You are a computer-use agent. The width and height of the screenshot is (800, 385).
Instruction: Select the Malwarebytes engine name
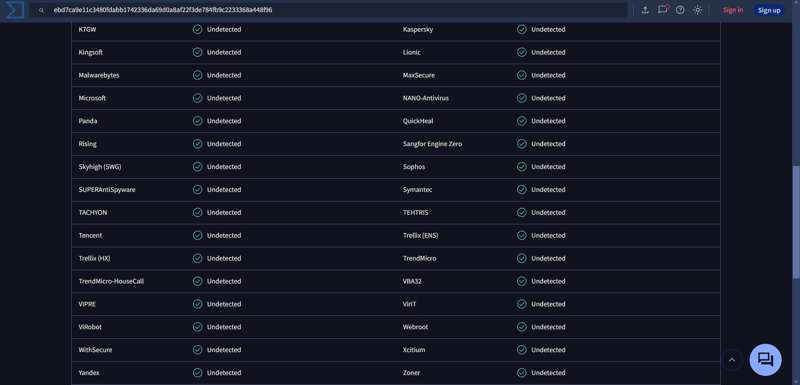click(99, 75)
